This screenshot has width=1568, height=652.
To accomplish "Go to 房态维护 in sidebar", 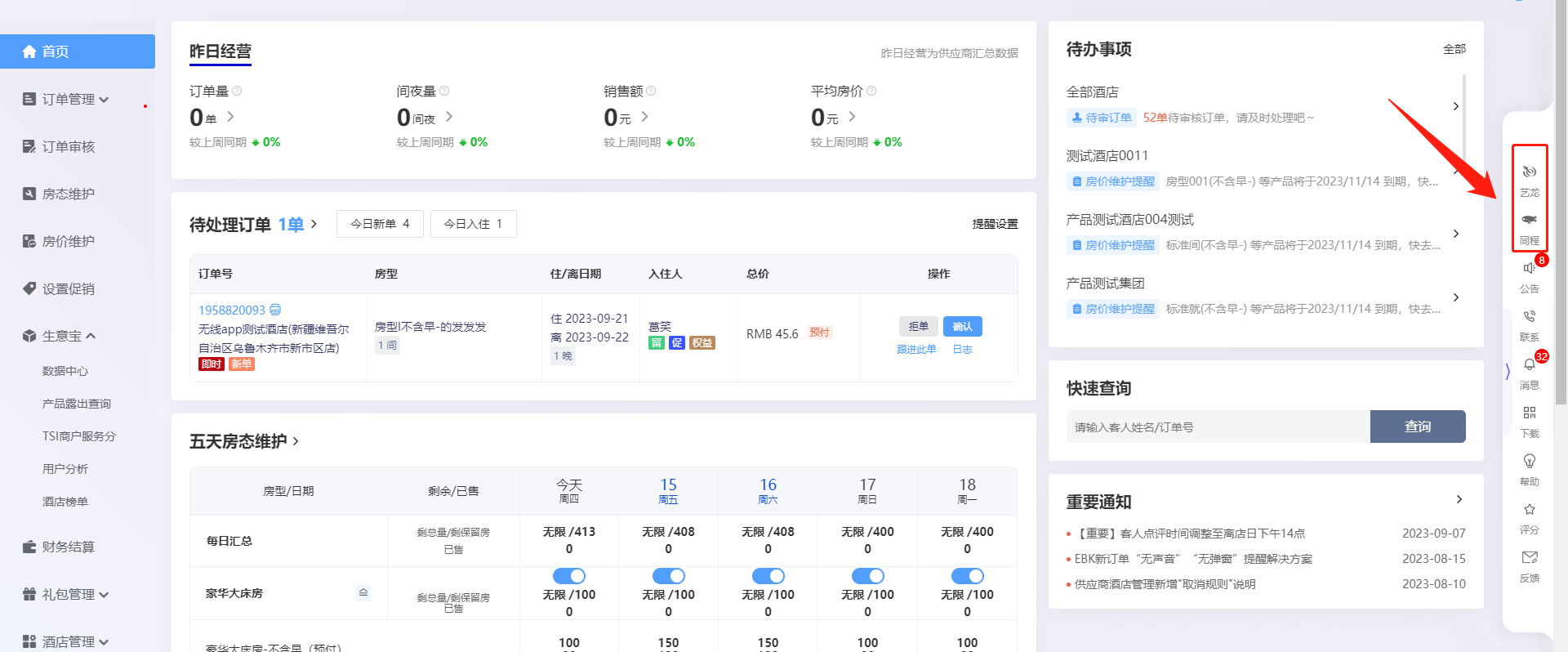I will click(69, 194).
